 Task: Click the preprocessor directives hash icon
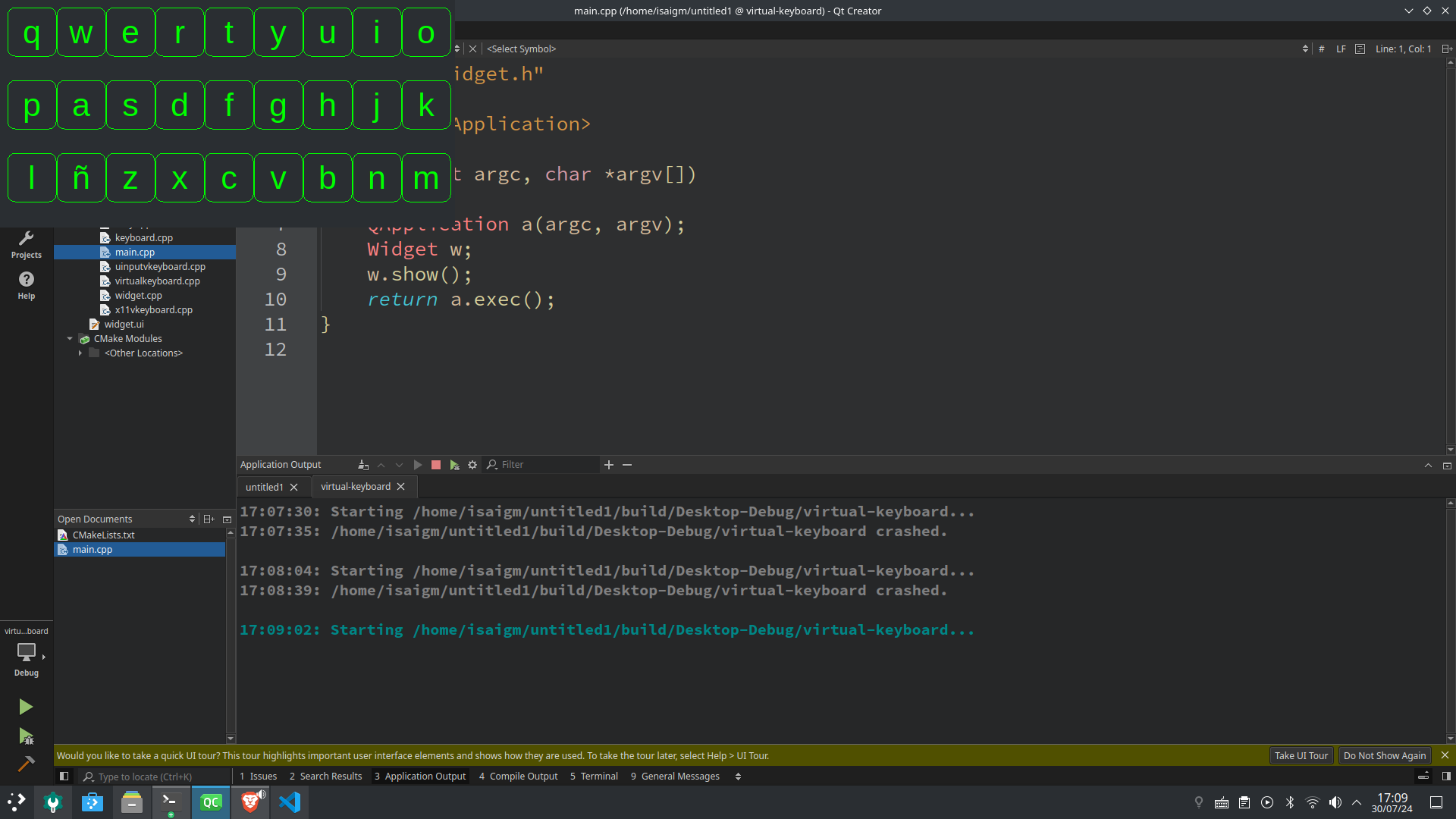[1322, 49]
